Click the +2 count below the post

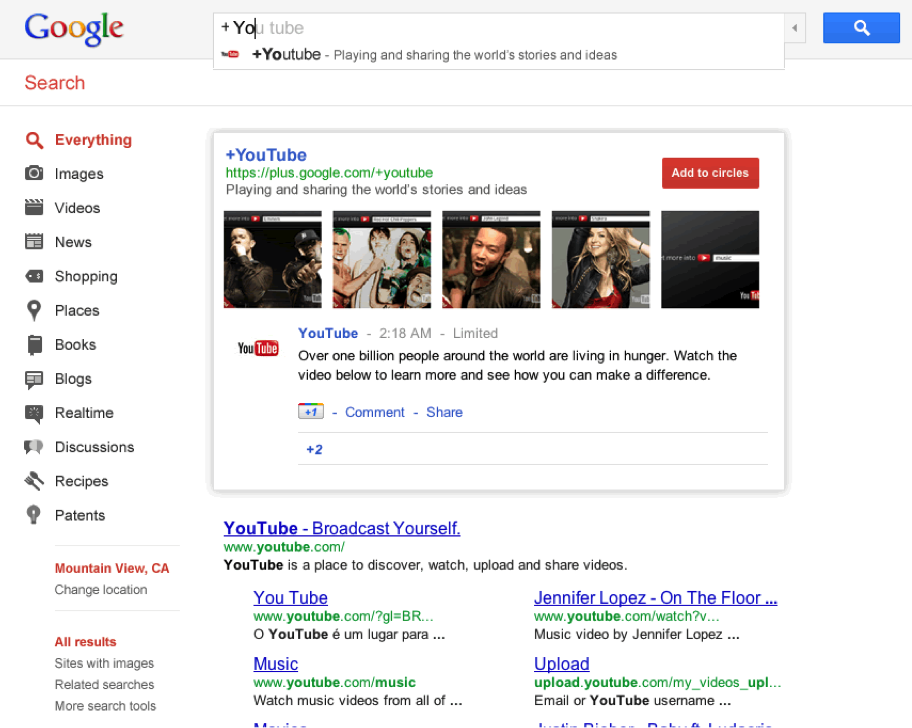coord(314,449)
